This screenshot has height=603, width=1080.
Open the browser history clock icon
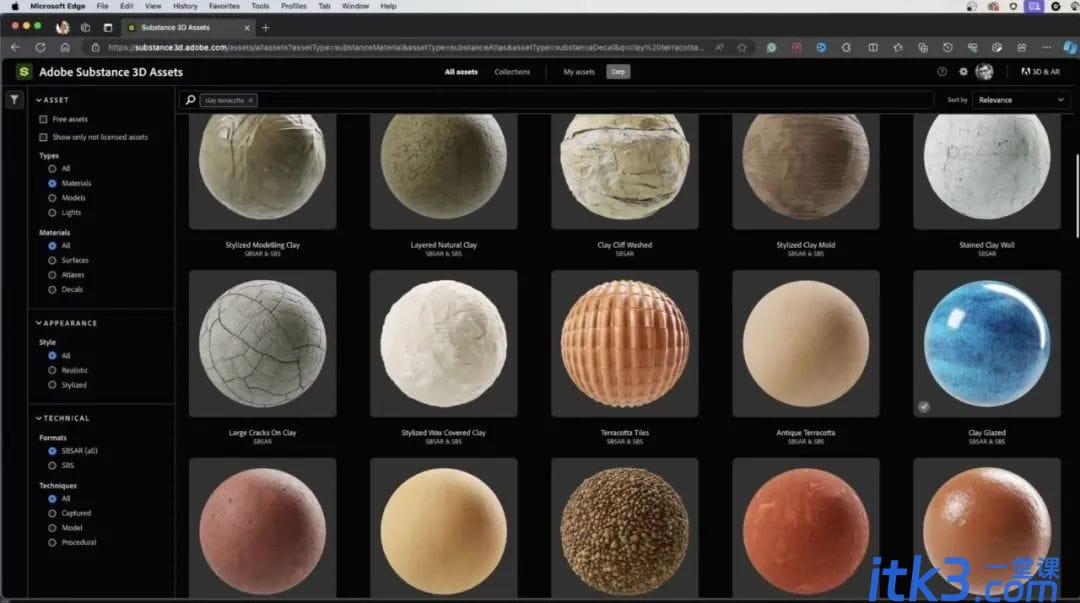947,48
